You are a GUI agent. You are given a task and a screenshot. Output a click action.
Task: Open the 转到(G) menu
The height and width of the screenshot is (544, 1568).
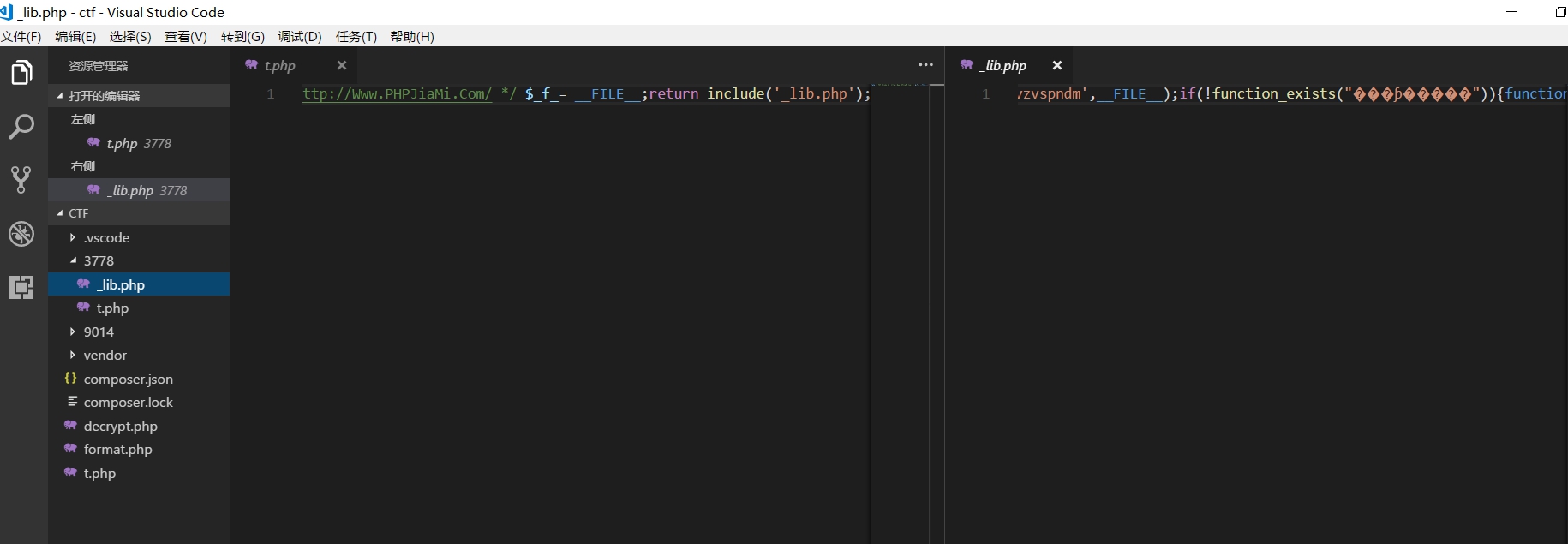(x=242, y=37)
